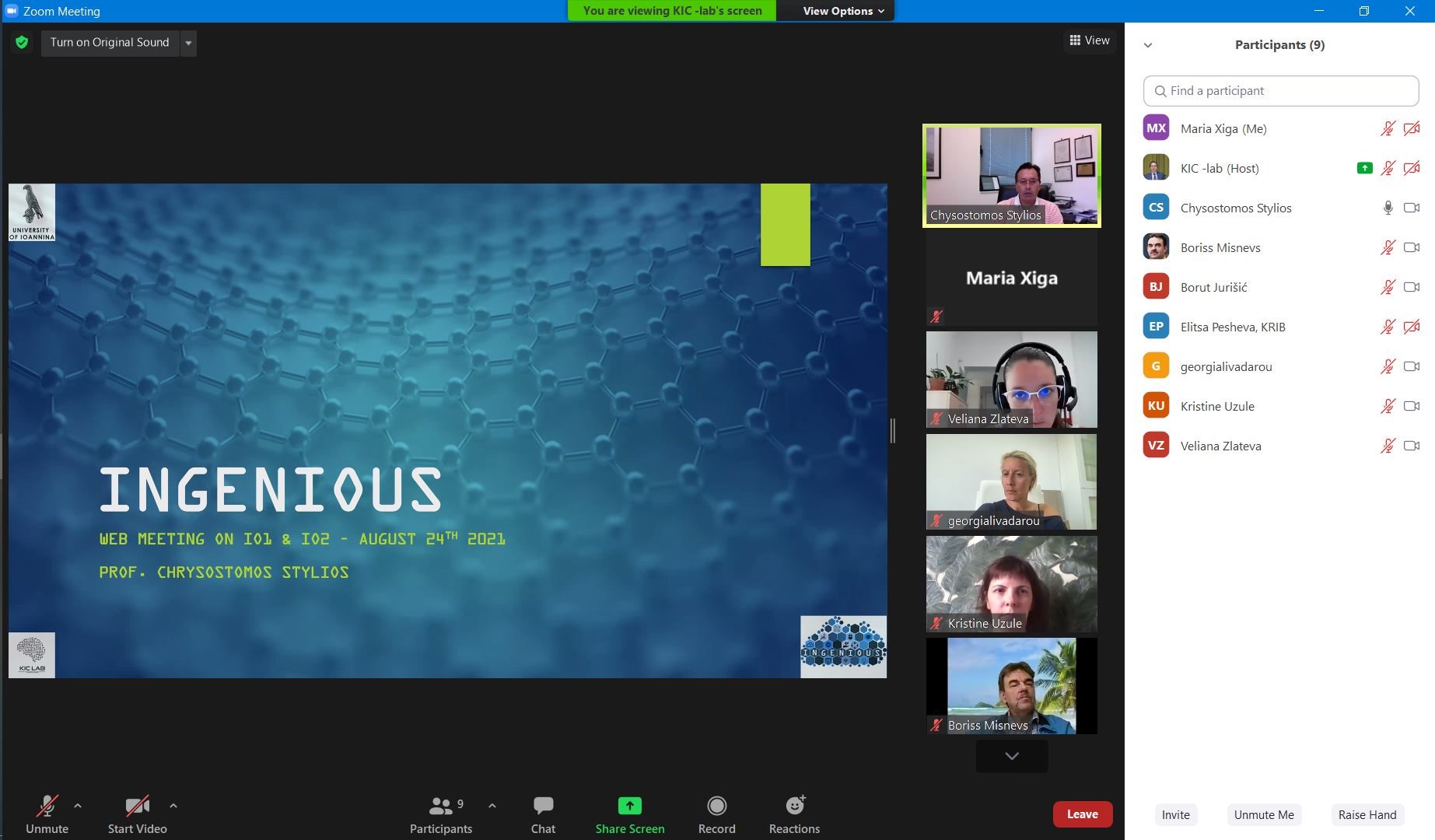Click the camera icon for georgialivadarou
1435x840 pixels.
1412,366
